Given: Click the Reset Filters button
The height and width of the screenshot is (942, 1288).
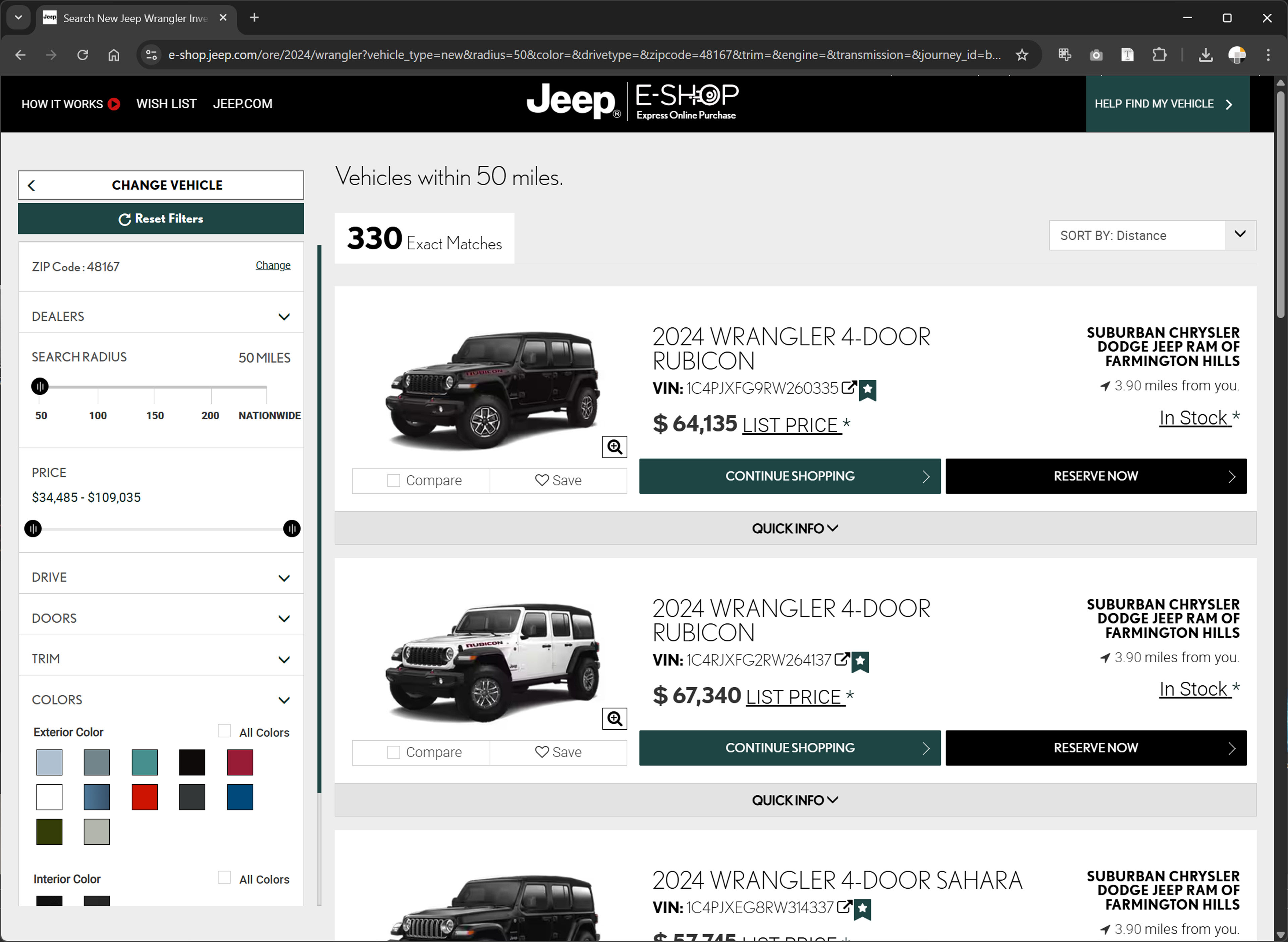Looking at the screenshot, I should coord(161,218).
